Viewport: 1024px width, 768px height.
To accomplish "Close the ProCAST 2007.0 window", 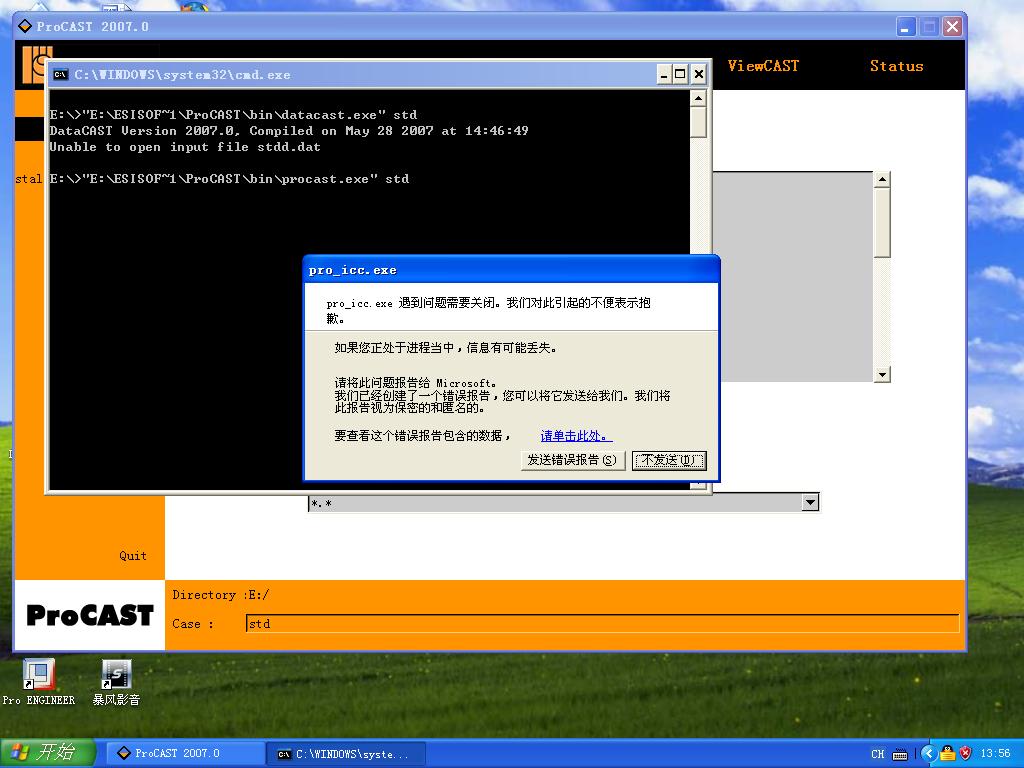I will click(x=952, y=27).
